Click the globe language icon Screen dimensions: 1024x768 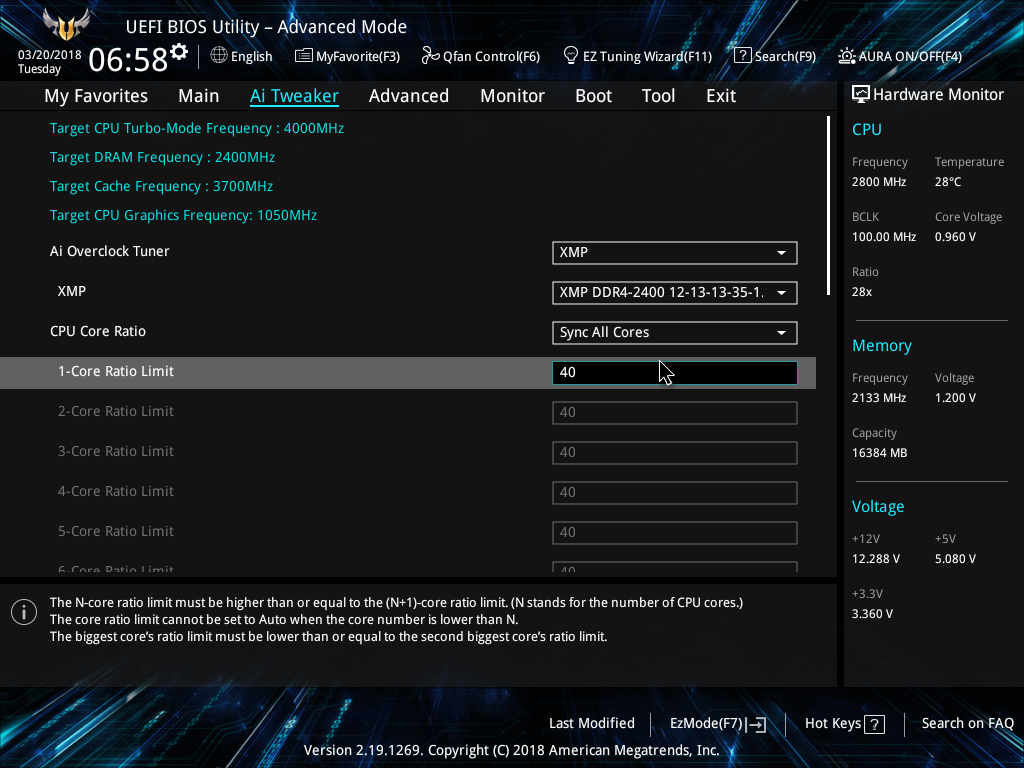(219, 56)
